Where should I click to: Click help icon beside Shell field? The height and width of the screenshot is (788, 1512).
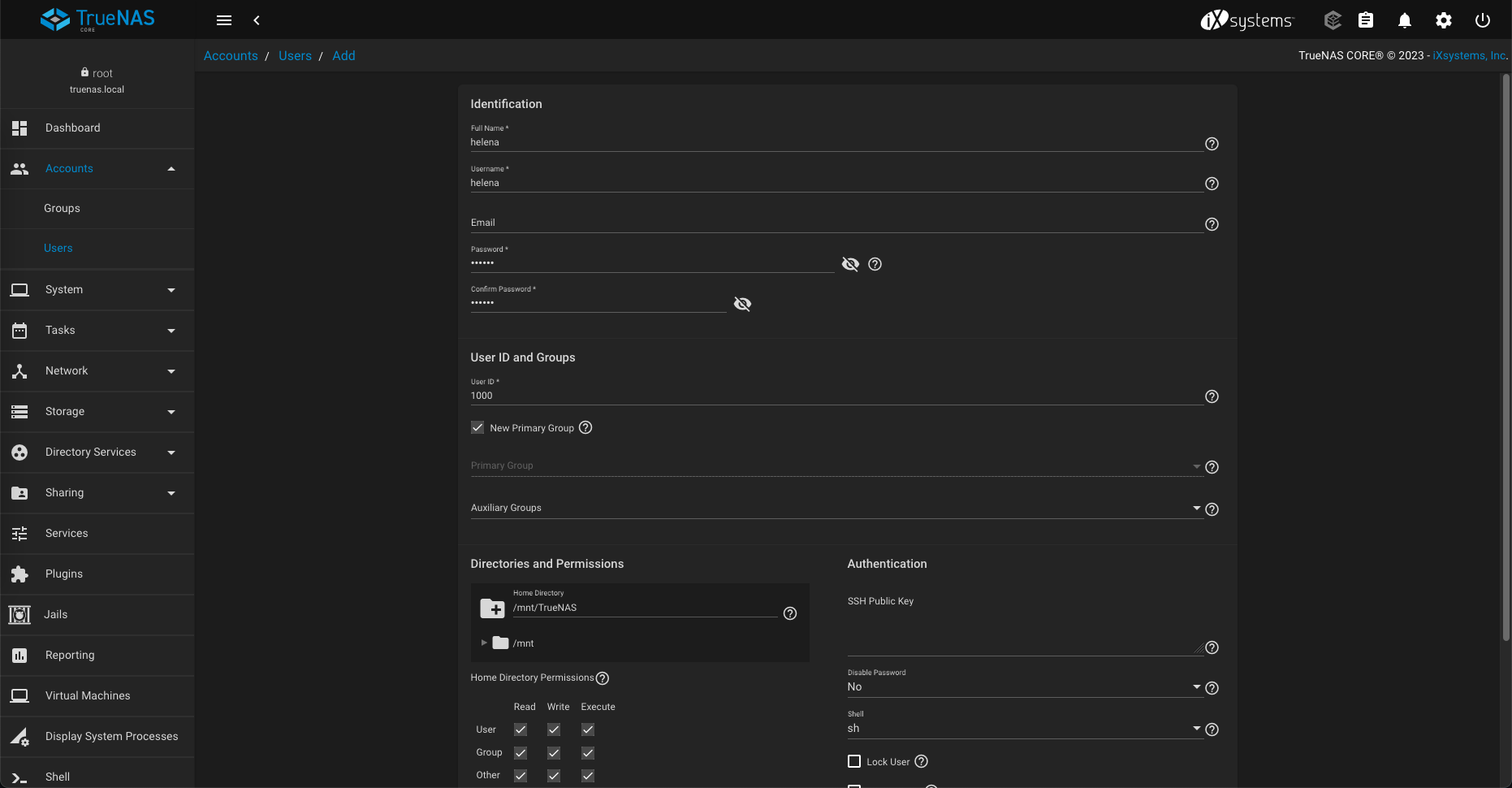pos(1212,730)
